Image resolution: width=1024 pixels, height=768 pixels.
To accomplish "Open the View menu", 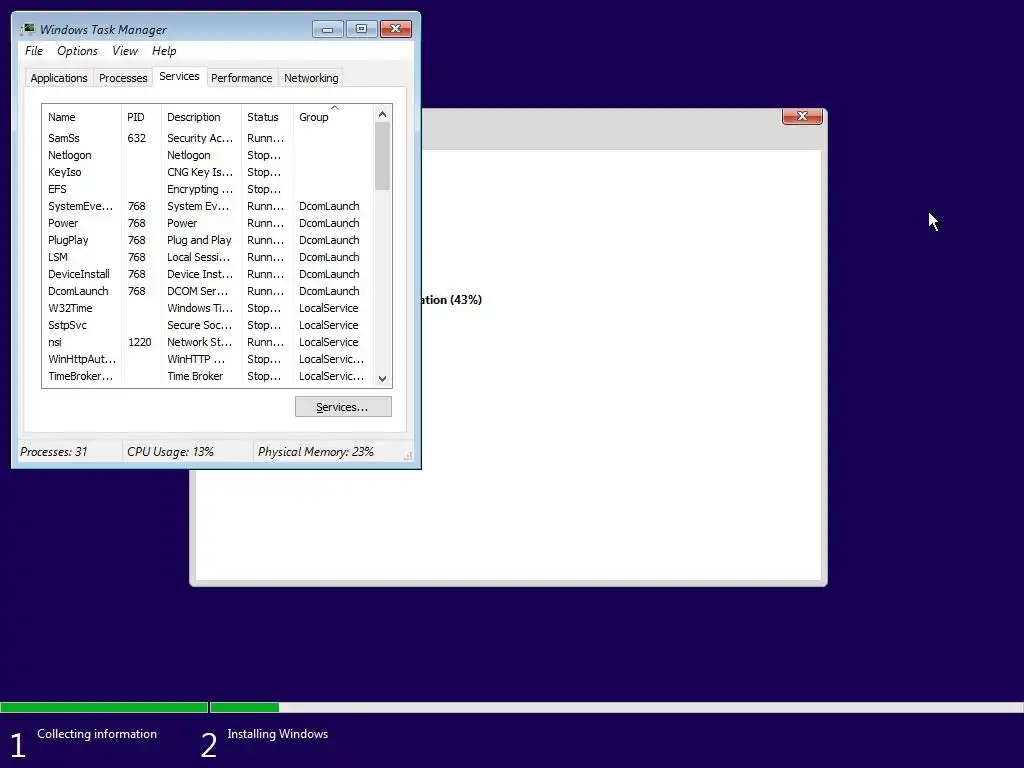I will pos(125,51).
